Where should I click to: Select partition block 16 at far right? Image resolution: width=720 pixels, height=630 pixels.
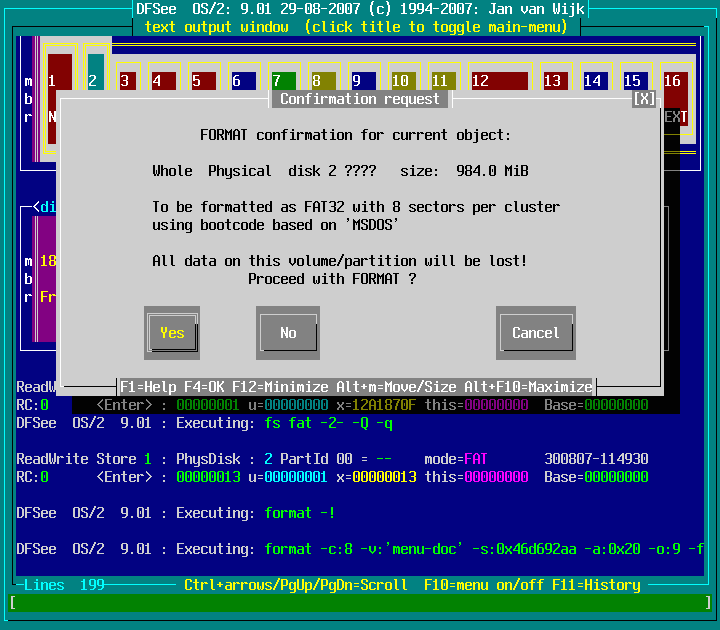tap(674, 80)
